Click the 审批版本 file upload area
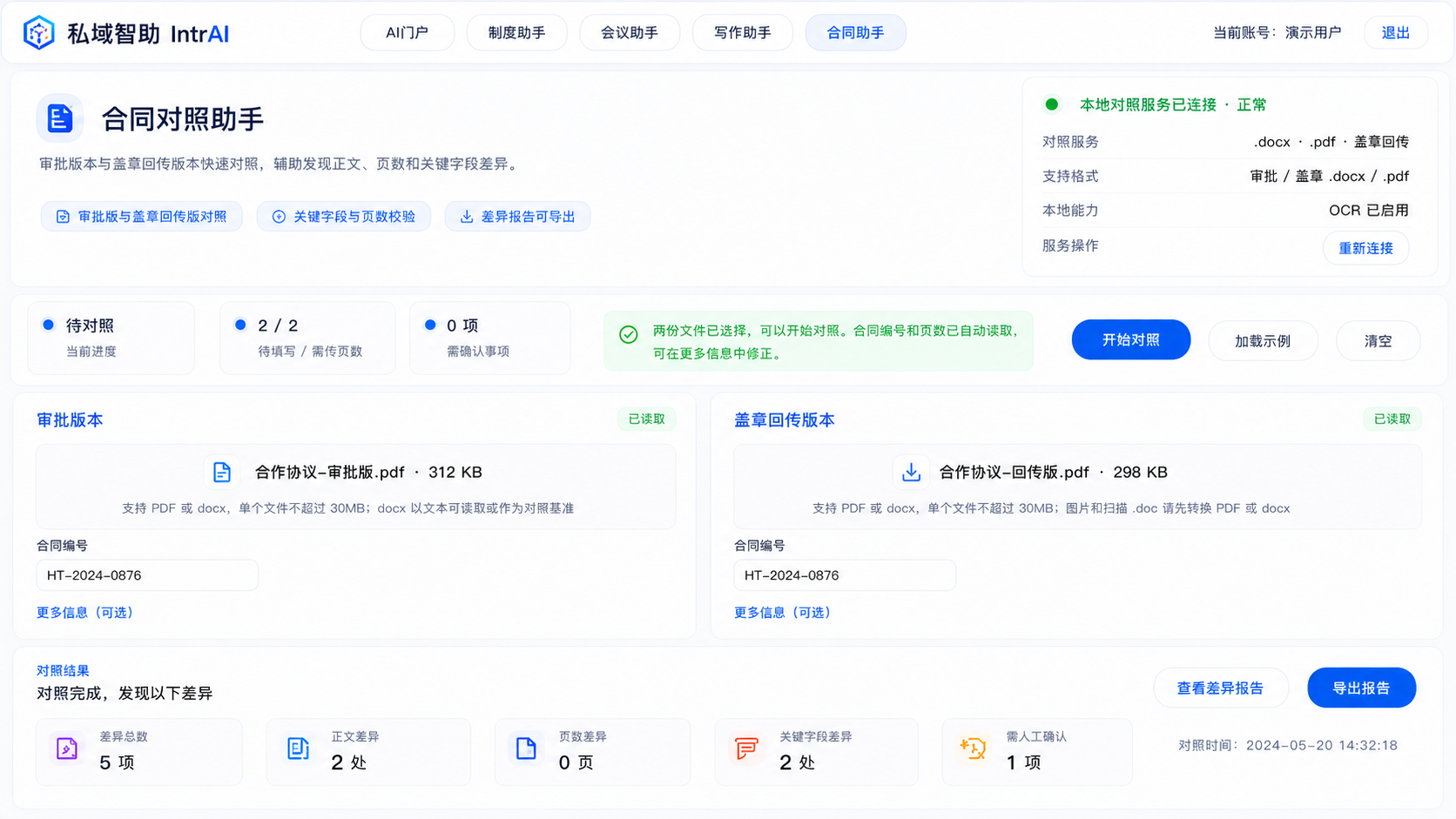Viewport: 1456px width, 819px height. pyautogui.click(x=355, y=487)
